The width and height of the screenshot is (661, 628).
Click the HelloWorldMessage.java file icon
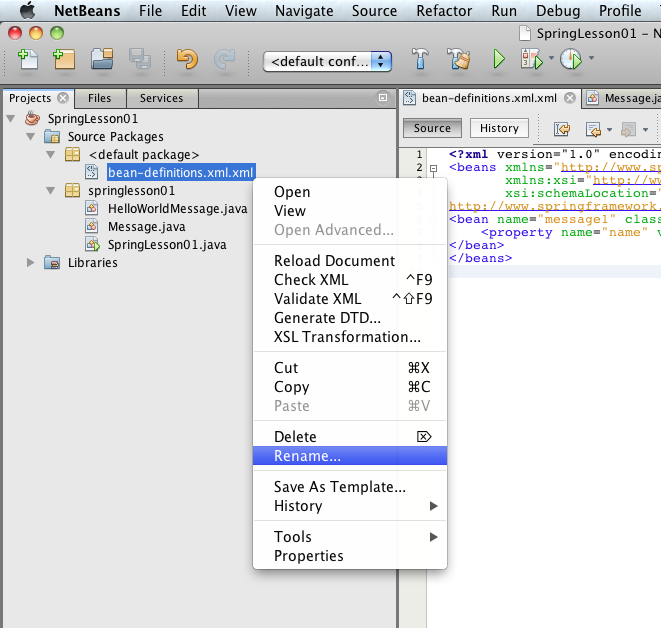click(x=92, y=208)
